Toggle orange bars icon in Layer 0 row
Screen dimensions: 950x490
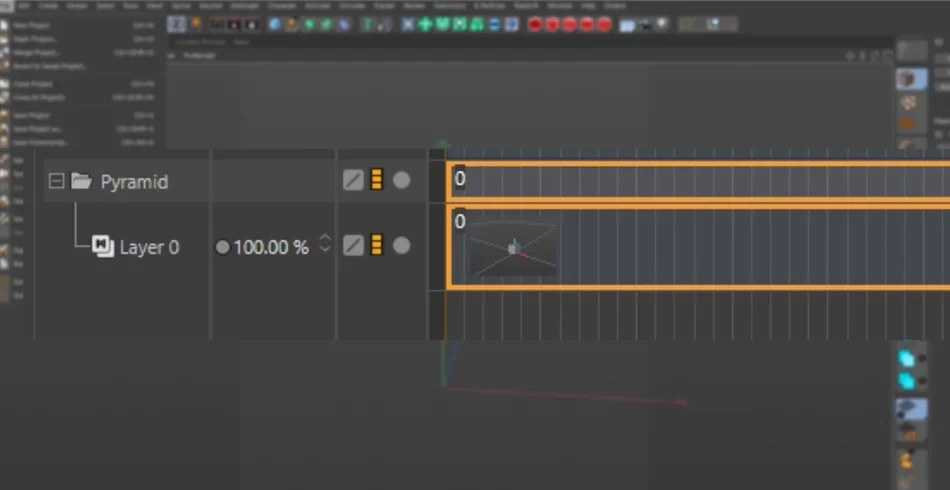[x=376, y=245]
